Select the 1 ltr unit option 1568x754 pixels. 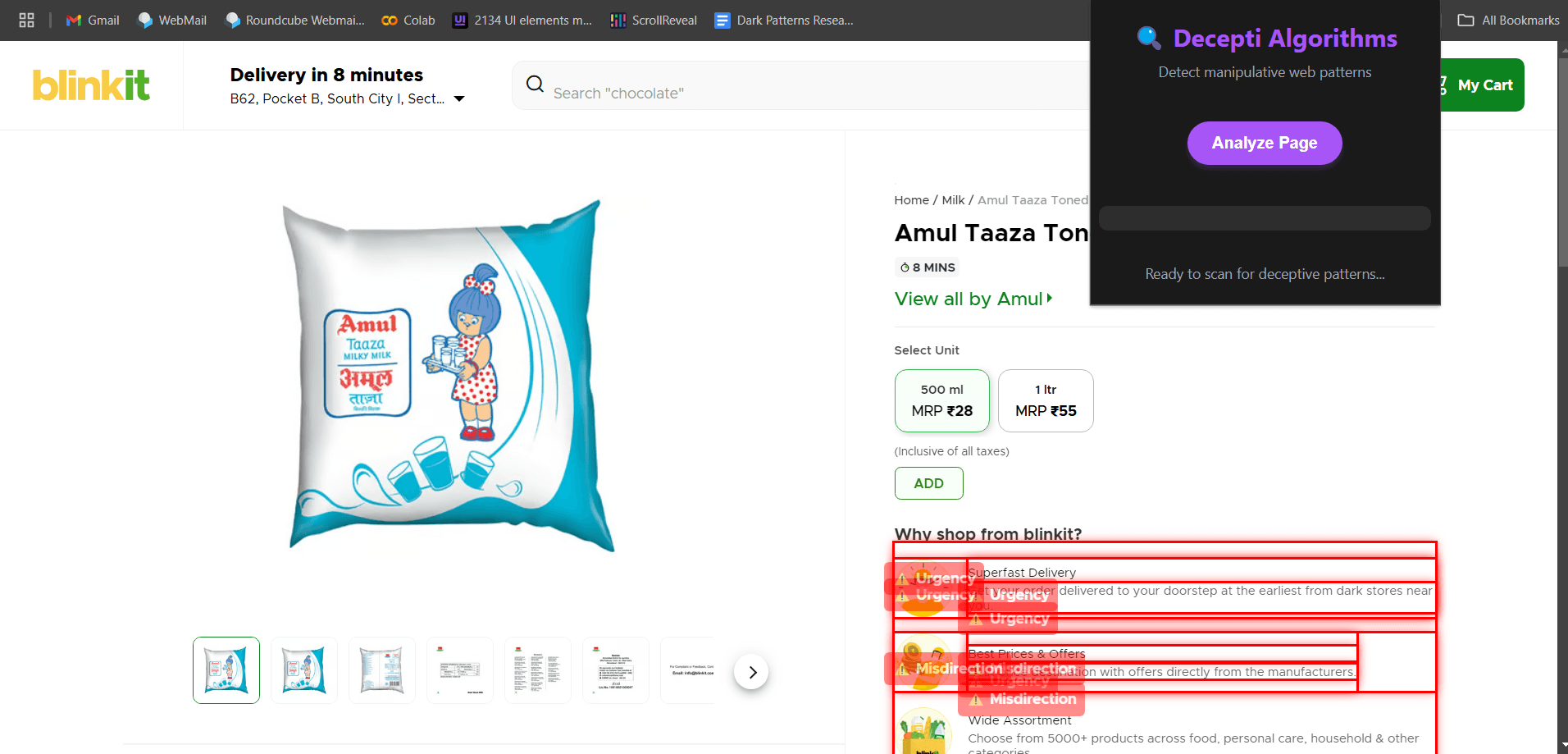click(1045, 400)
